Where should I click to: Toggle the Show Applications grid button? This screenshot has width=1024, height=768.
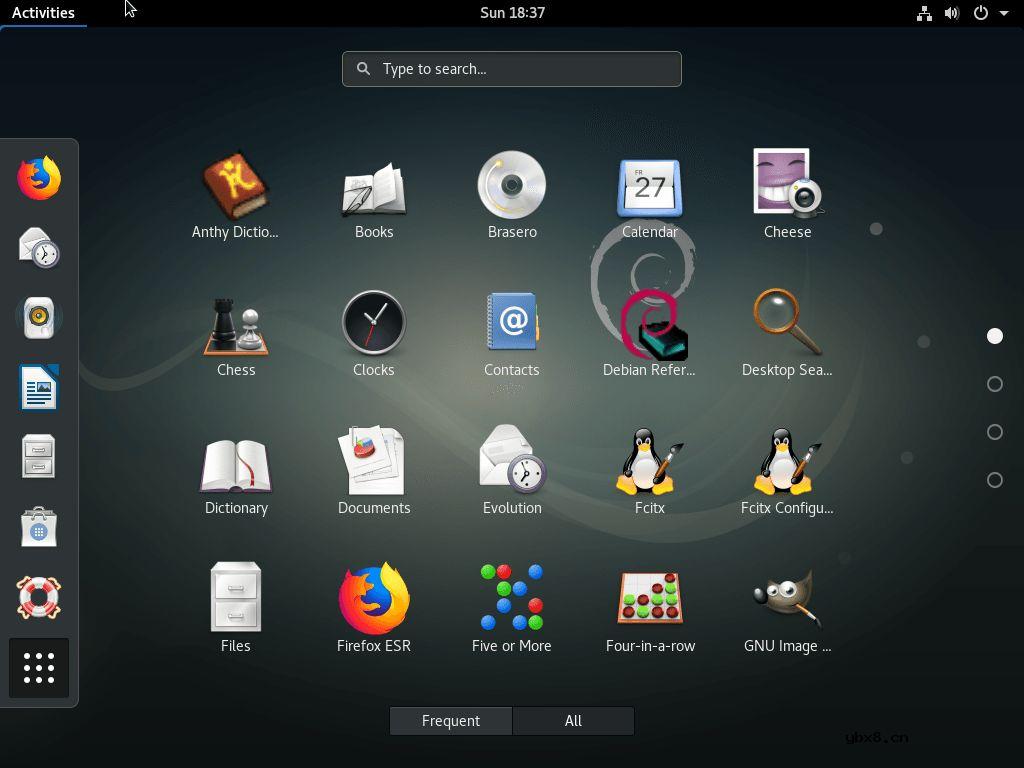(x=39, y=668)
